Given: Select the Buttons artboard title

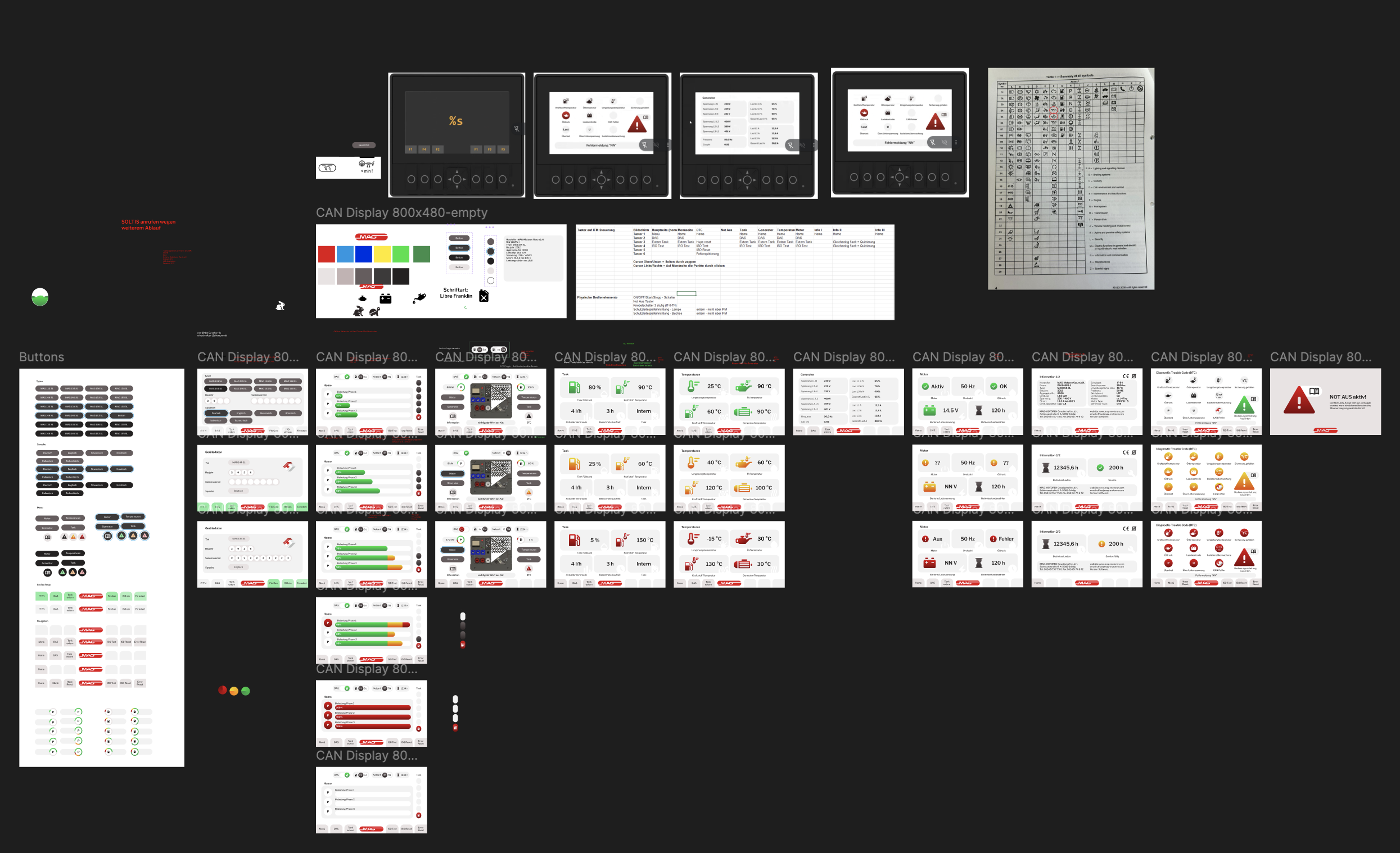Looking at the screenshot, I should coord(42,357).
